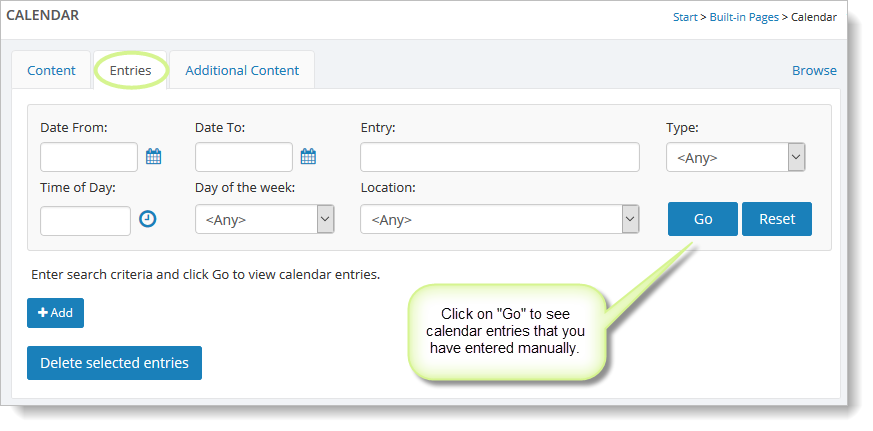Expand the Location dropdown arrow
The height and width of the screenshot is (431, 873).
[x=630, y=219]
